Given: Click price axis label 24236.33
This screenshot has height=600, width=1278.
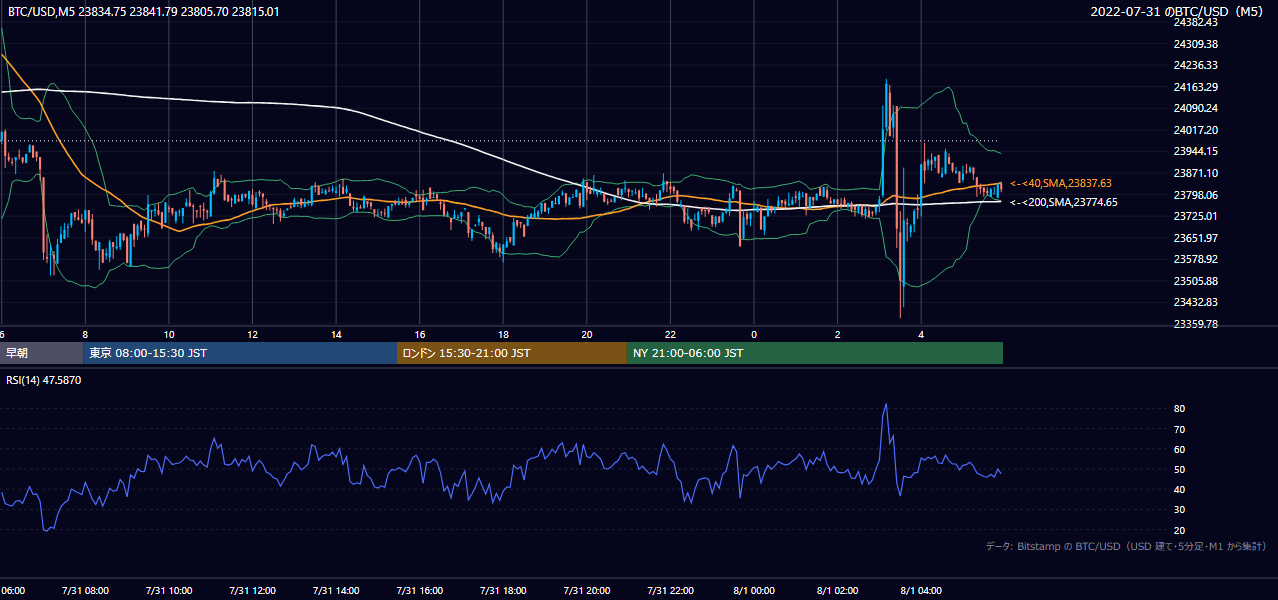Looking at the screenshot, I should (1196, 65).
